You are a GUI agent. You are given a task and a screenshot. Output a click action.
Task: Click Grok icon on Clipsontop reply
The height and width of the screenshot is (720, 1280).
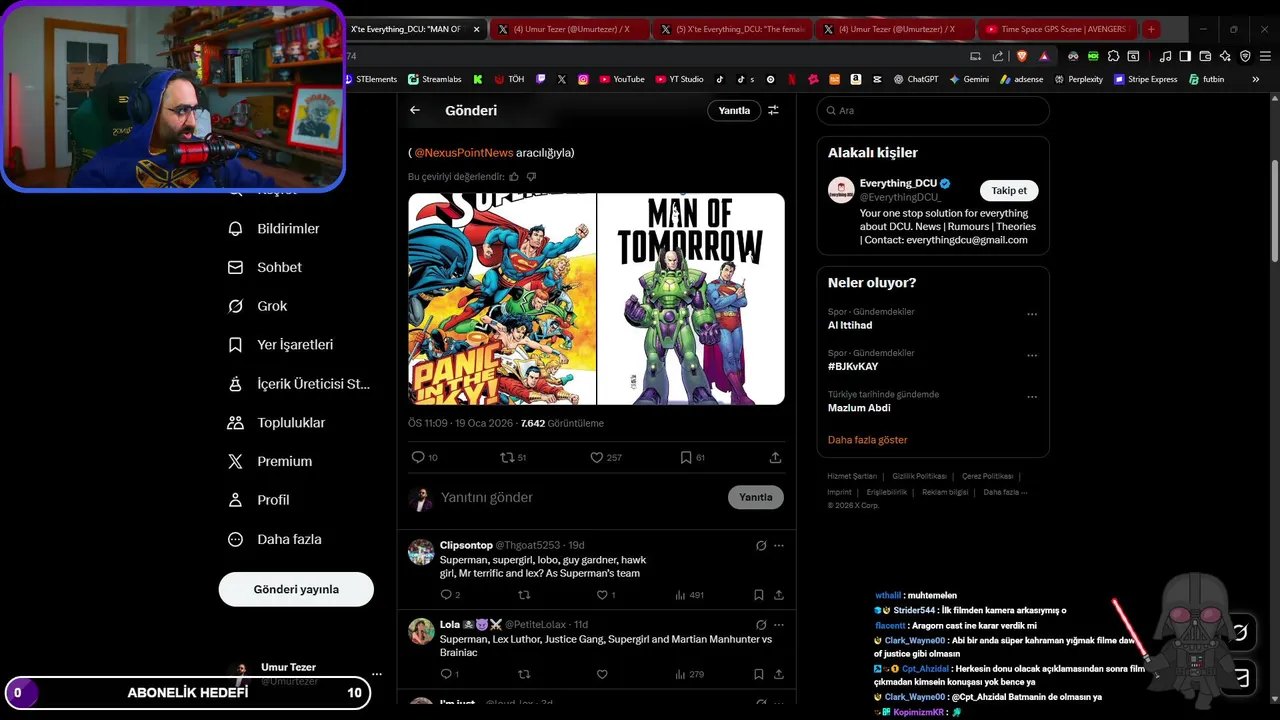tap(761, 545)
